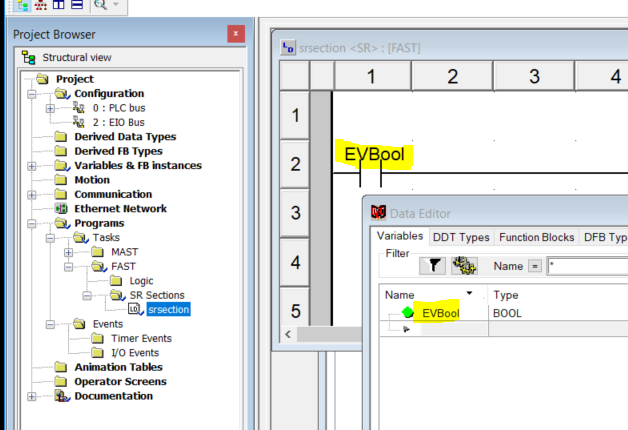
Task: Select the srsection tree item
Action: pos(168,309)
